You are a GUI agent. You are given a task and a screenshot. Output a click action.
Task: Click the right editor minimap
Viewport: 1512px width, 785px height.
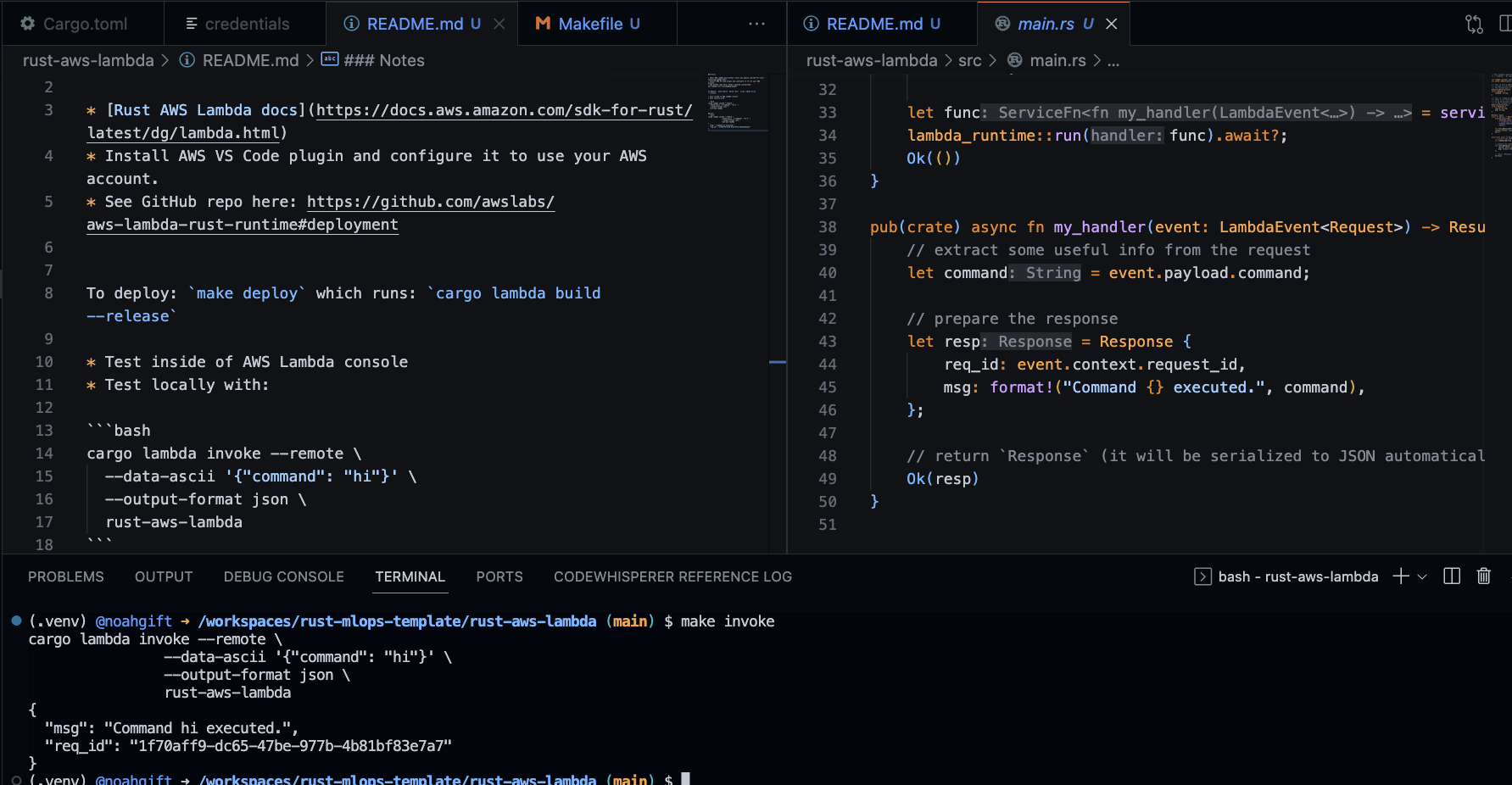[x=1501, y=116]
